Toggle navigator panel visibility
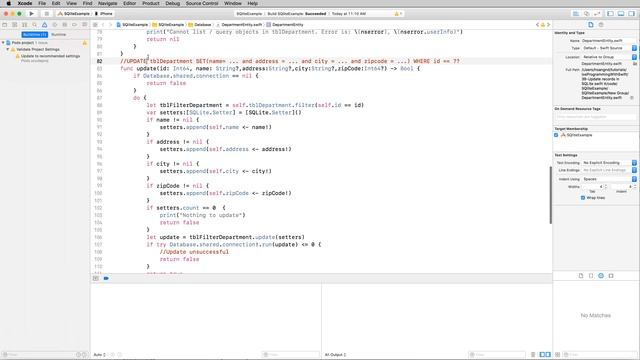This screenshot has height=360, width=640. (611, 13)
